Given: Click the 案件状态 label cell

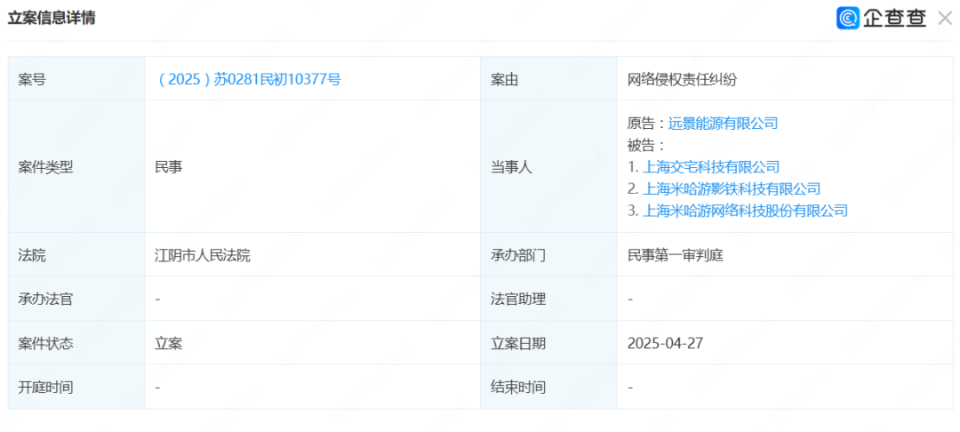Looking at the screenshot, I should pyautogui.click(x=77, y=343).
